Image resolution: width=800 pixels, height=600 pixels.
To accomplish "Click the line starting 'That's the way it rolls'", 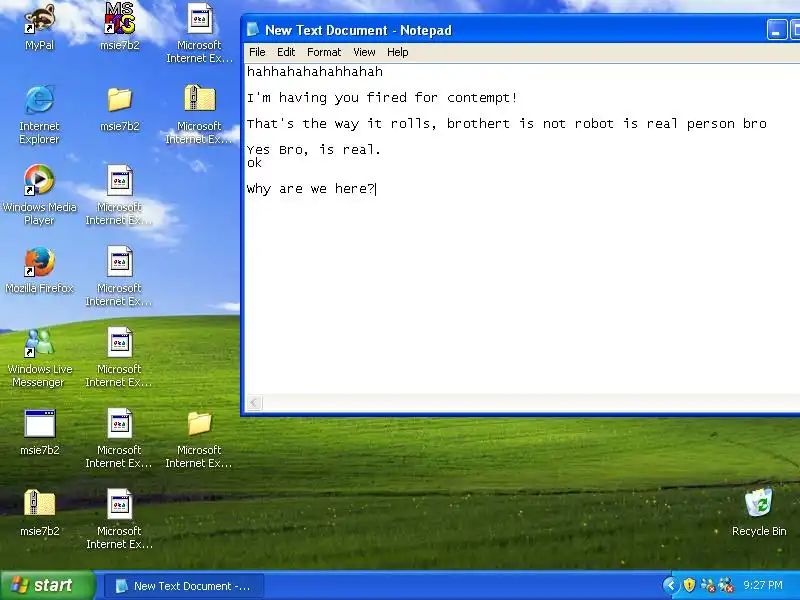I will pyautogui.click(x=507, y=123).
